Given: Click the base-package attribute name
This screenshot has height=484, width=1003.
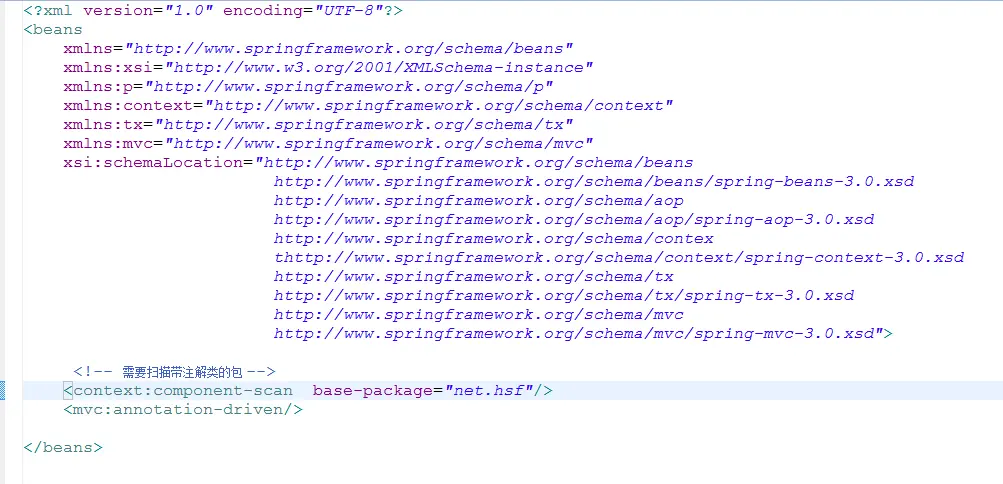Looking at the screenshot, I should coord(374,391).
